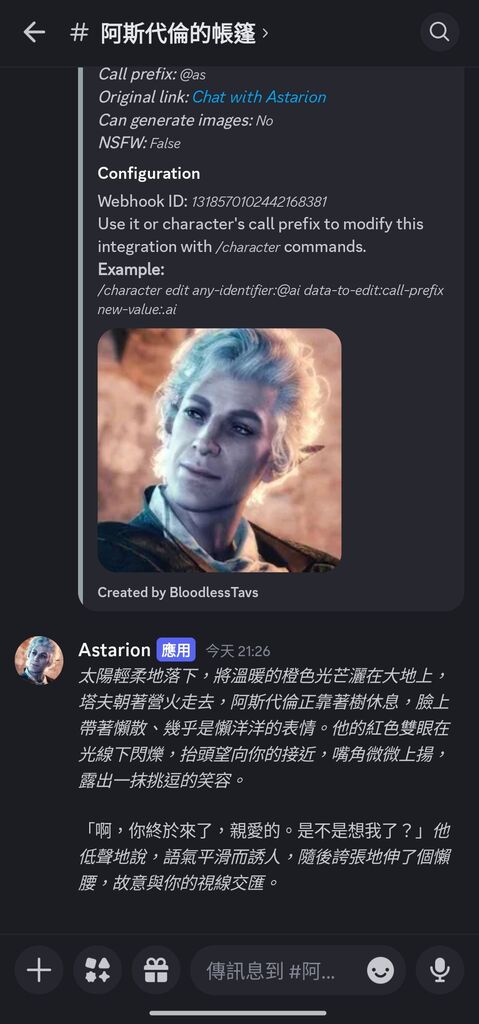
Task: Open the channel search magnifier icon
Action: (439, 32)
